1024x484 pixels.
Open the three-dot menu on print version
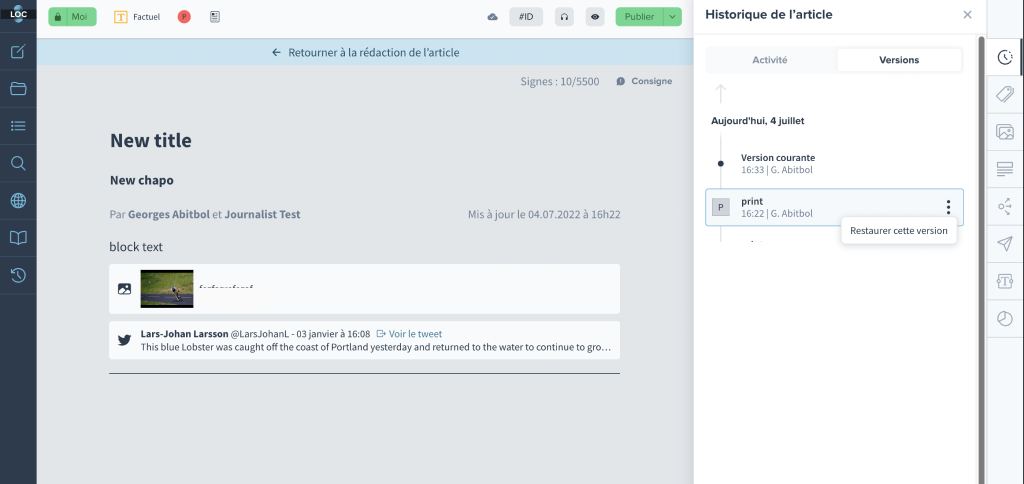[948, 208]
